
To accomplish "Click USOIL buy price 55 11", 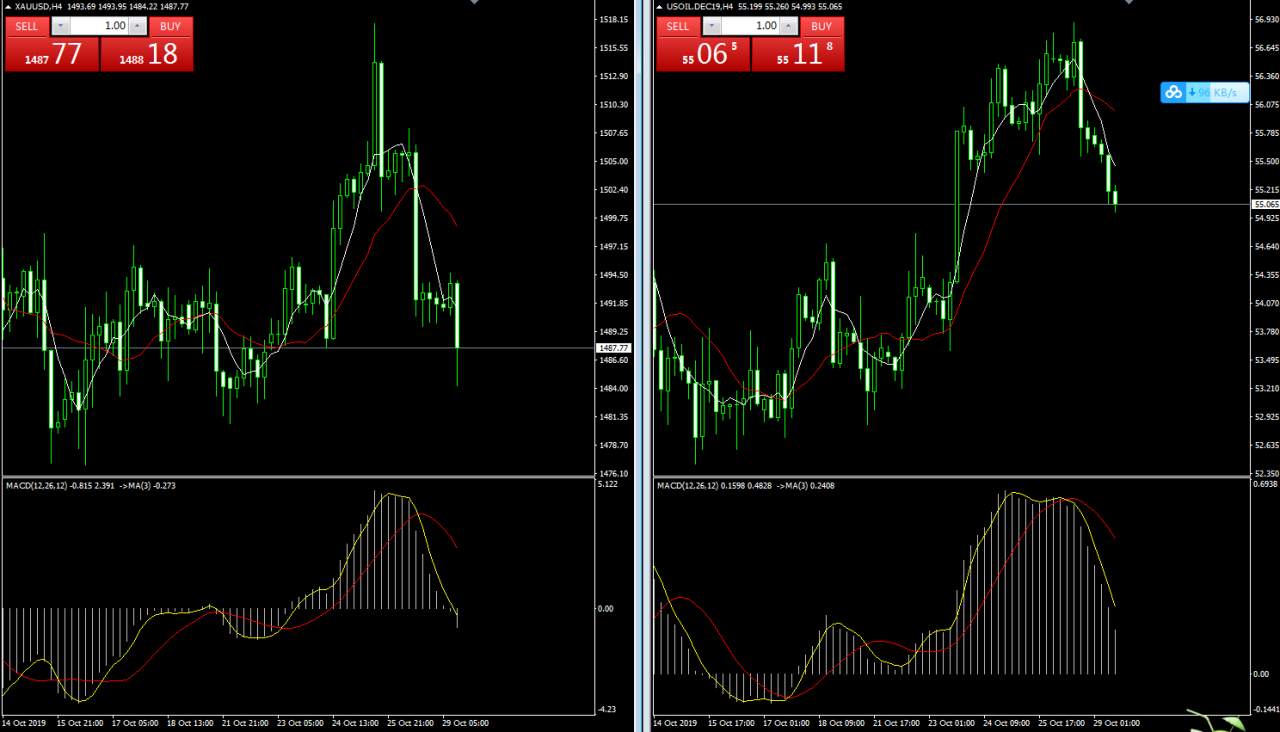I will [x=798, y=54].
